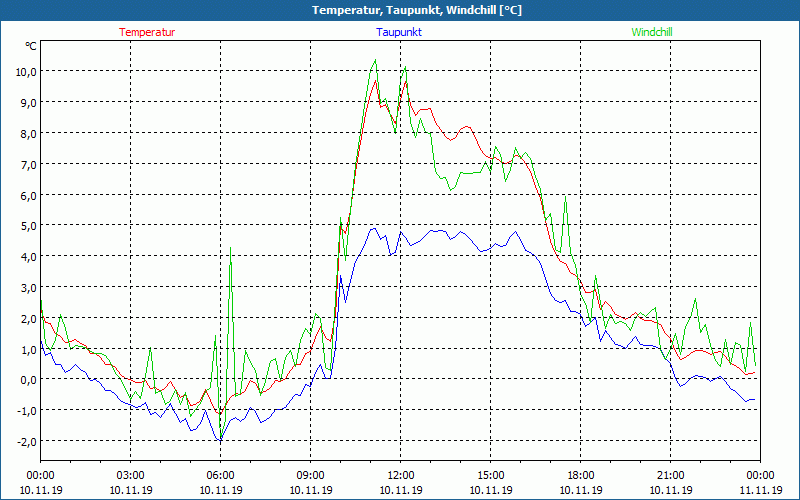Image resolution: width=800 pixels, height=500 pixels.
Task: Click the 7,0 y-axis value label
Action: coord(25,164)
